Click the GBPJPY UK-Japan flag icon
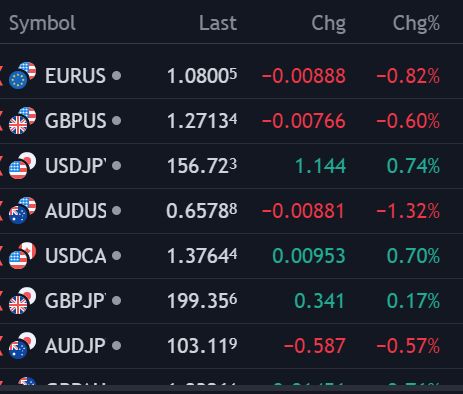 coord(22,300)
